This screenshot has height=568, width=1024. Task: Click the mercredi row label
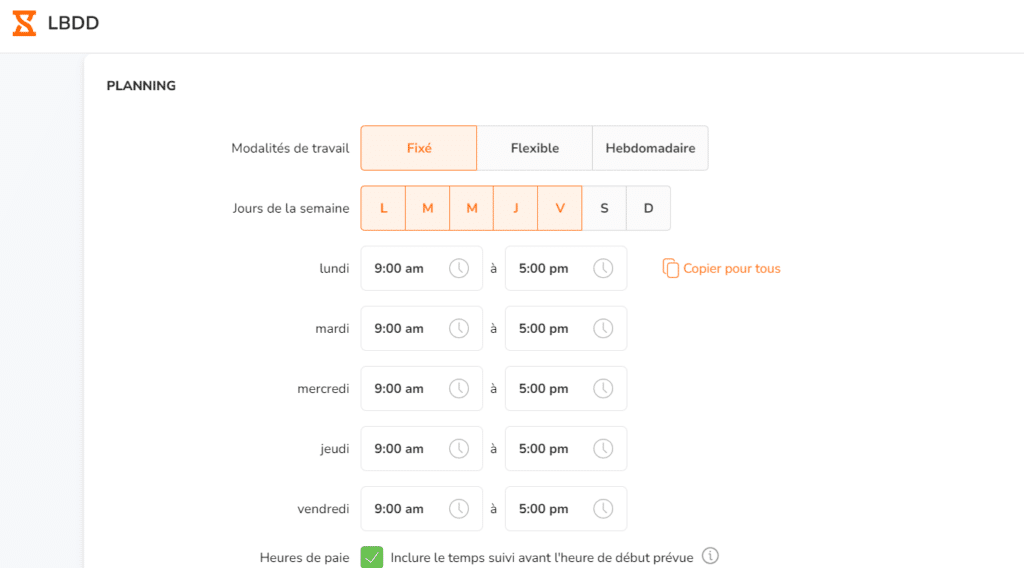(323, 388)
